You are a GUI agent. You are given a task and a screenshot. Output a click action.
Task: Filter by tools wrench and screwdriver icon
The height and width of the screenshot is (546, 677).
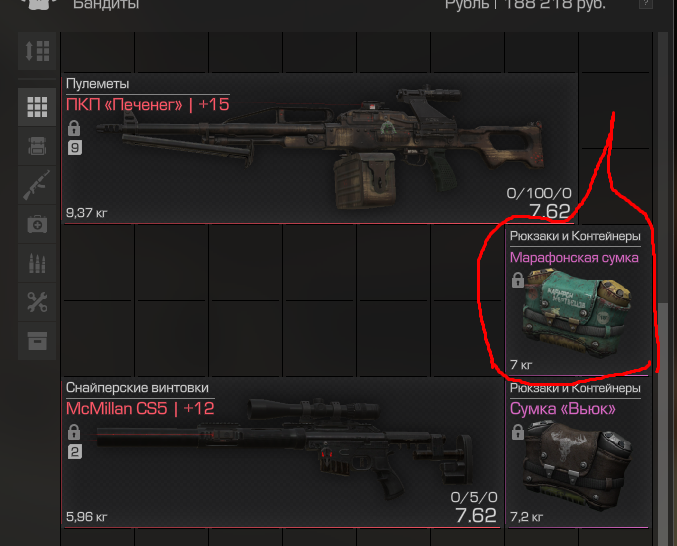point(37,302)
